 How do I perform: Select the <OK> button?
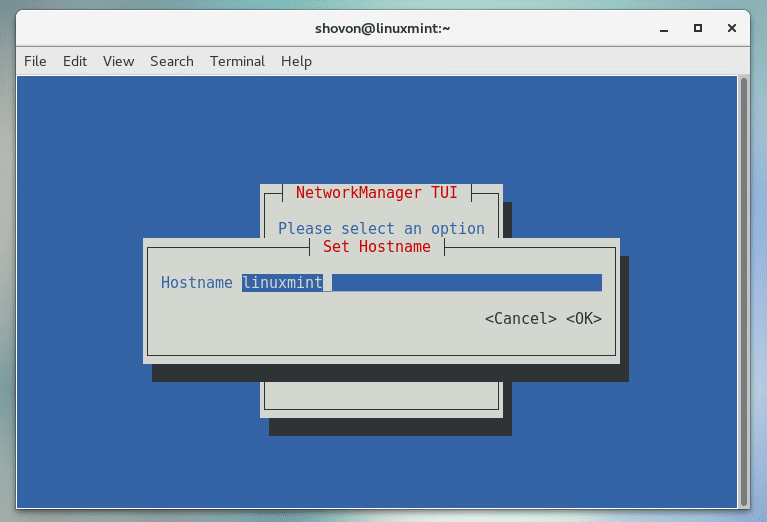tap(584, 318)
